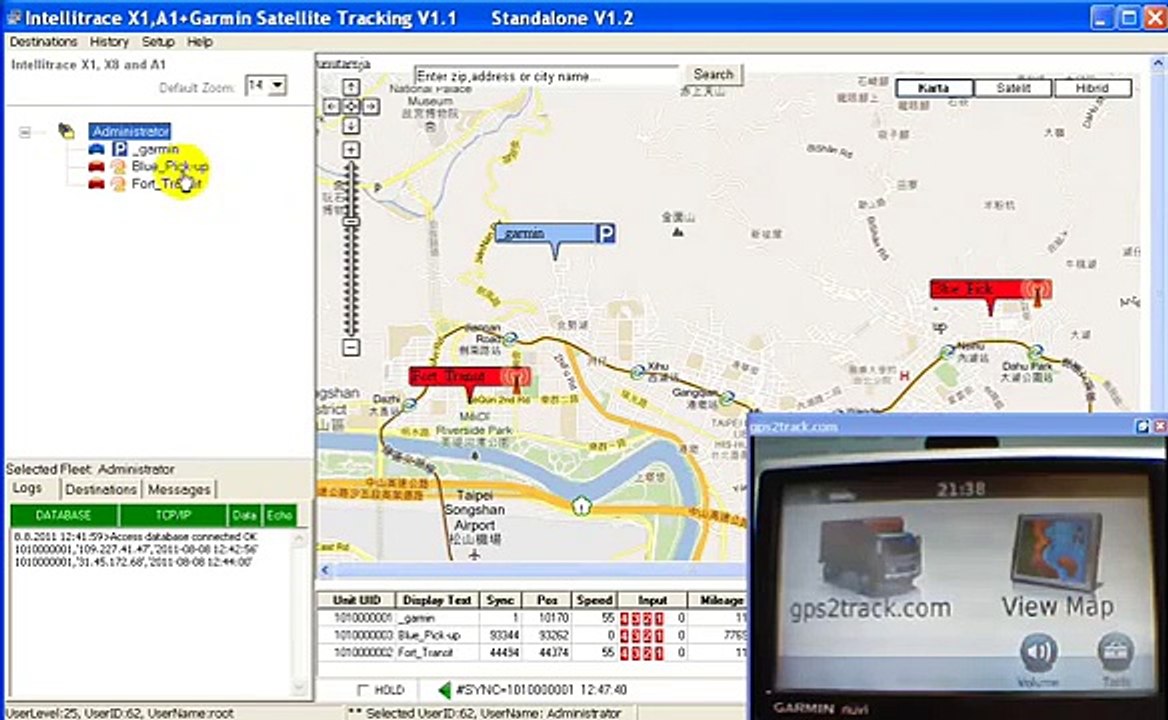Click the red car icon beside Fort_Transit
This screenshot has width=1168, height=720.
(x=96, y=183)
